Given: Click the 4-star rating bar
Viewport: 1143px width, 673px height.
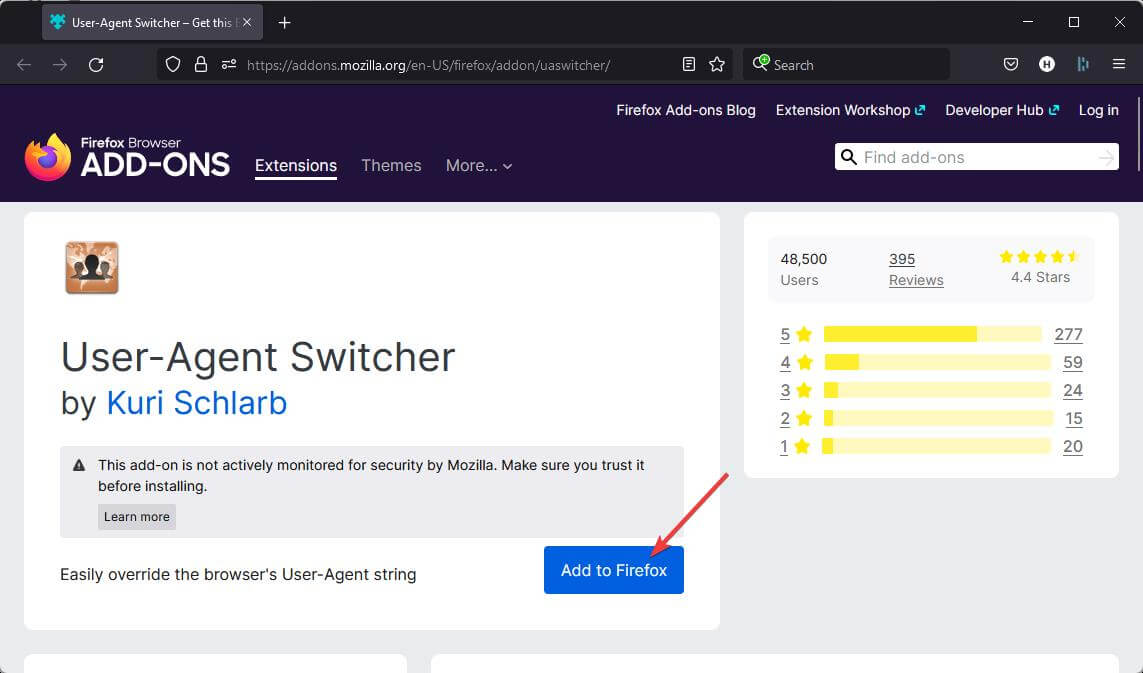Looking at the screenshot, I should [937, 362].
